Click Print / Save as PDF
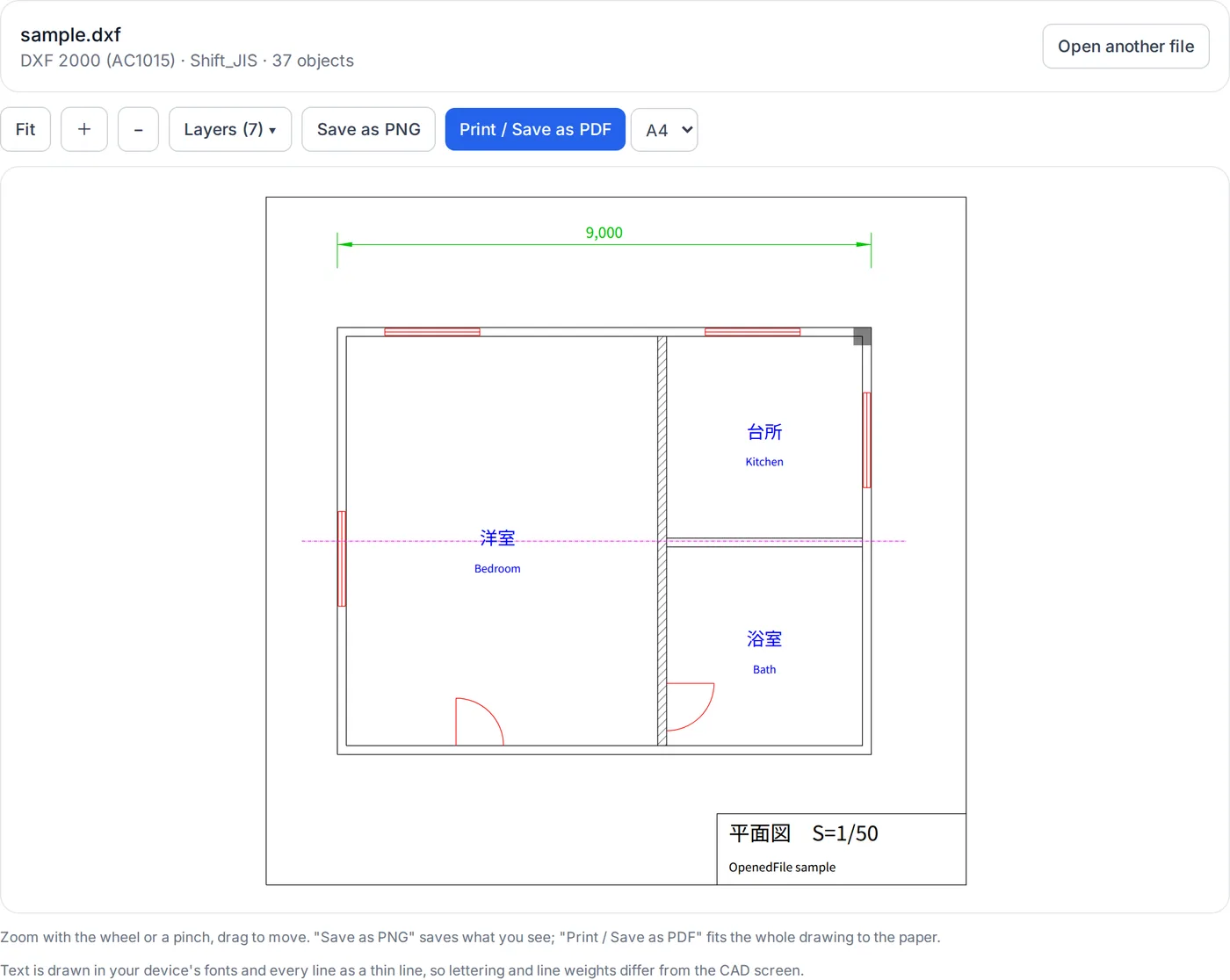 coord(535,129)
